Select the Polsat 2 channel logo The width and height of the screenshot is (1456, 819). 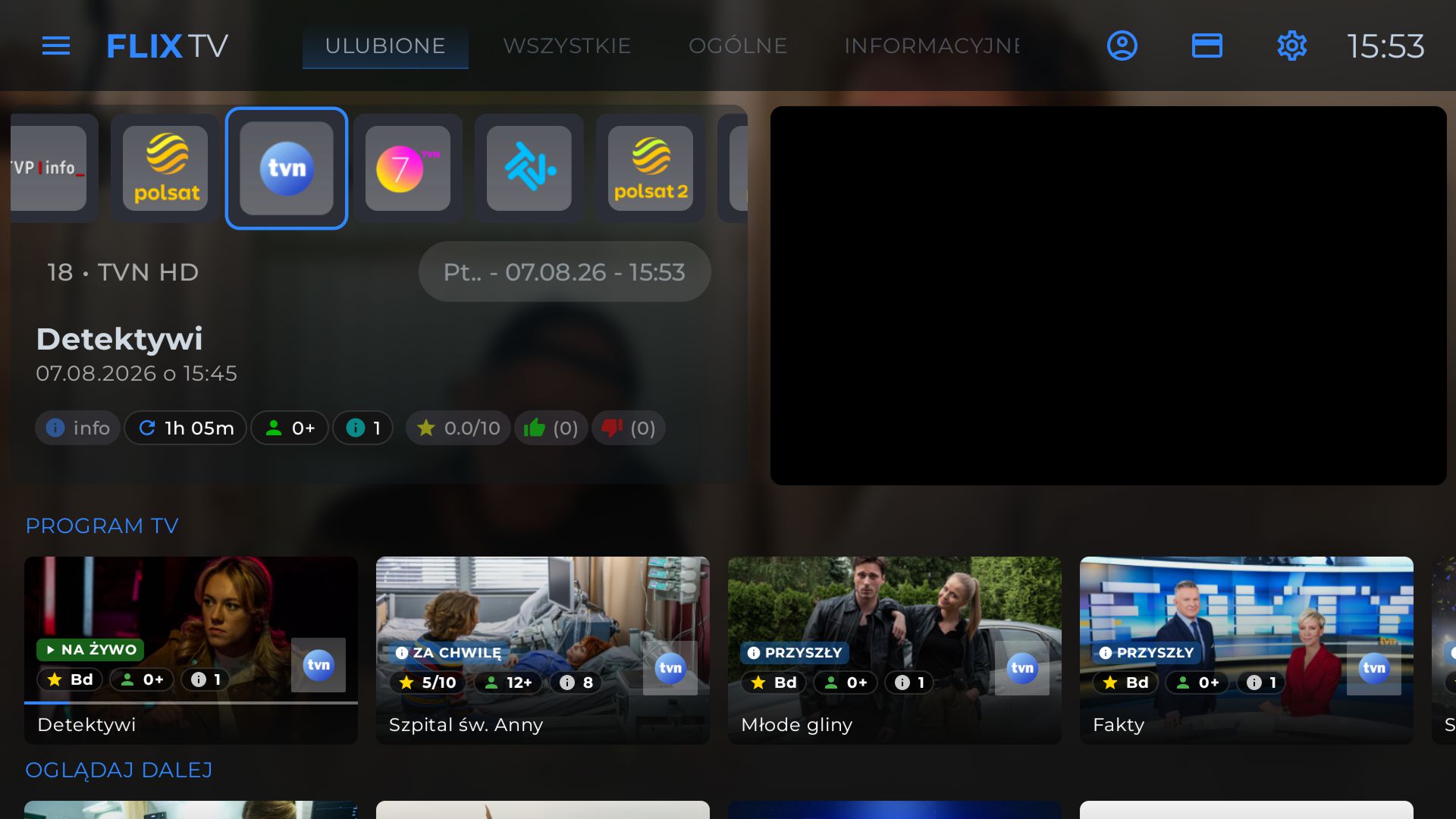pos(651,168)
